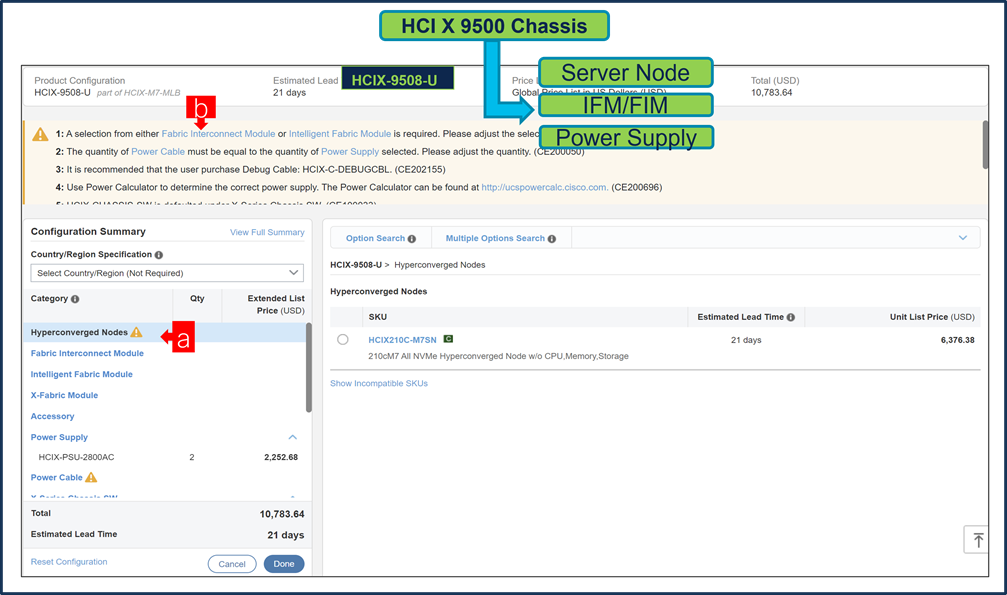1007x595 pixels.
Task: Click the Unit List Price column header
Action: [x=932, y=317]
